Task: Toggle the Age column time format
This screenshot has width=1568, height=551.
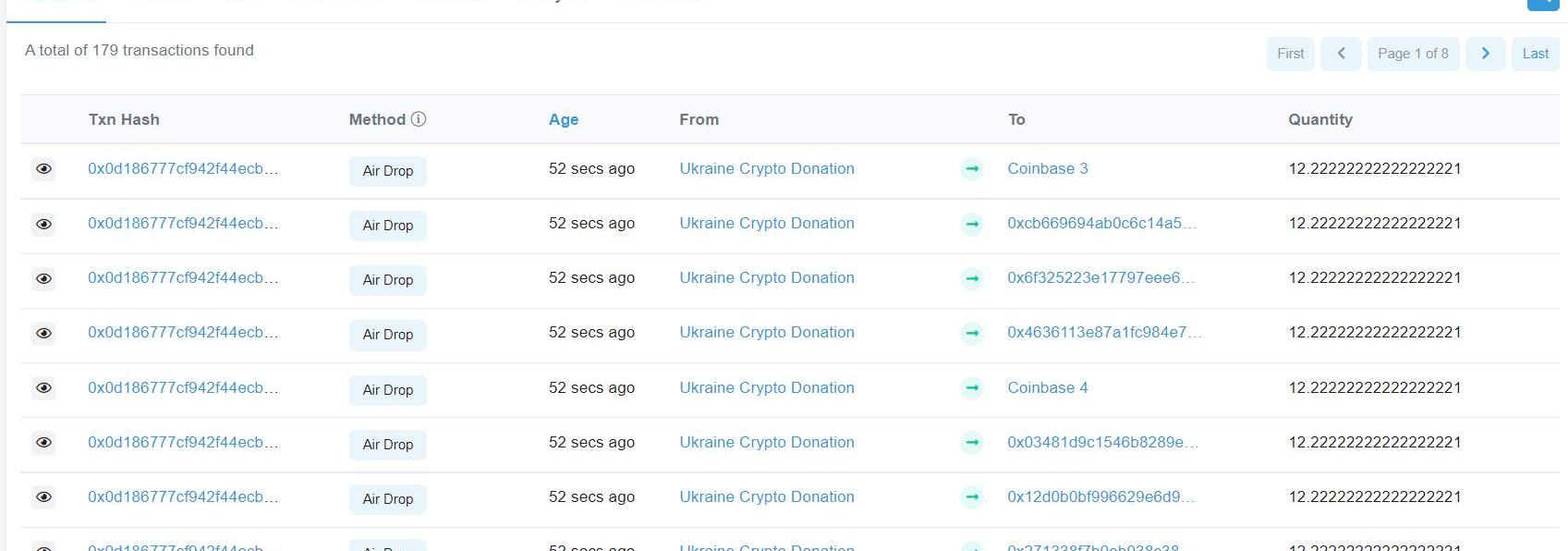Action: click(563, 119)
